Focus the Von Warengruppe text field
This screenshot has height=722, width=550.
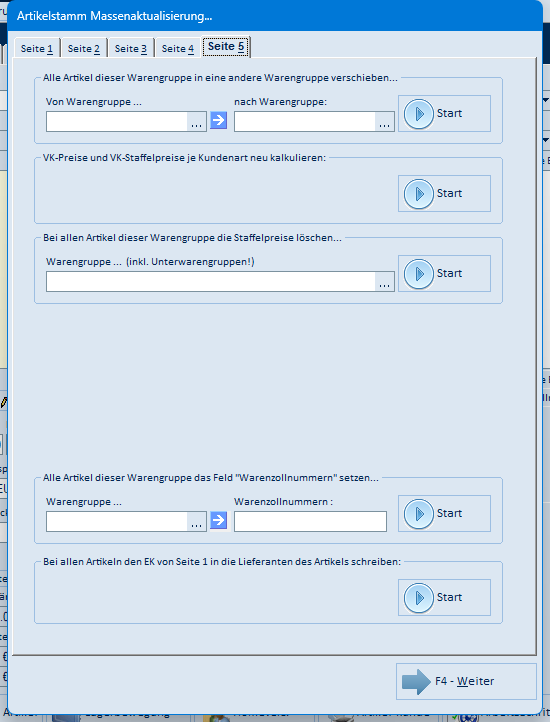point(117,122)
